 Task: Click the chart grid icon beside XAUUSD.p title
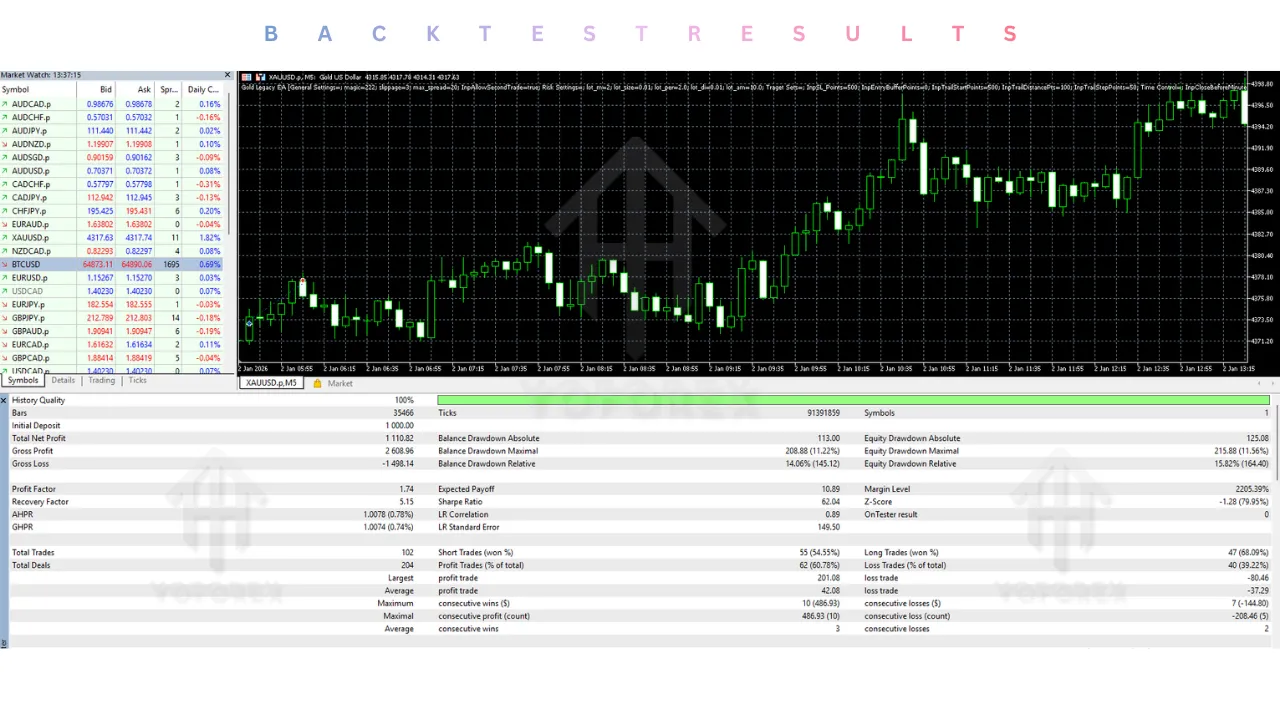(247, 77)
